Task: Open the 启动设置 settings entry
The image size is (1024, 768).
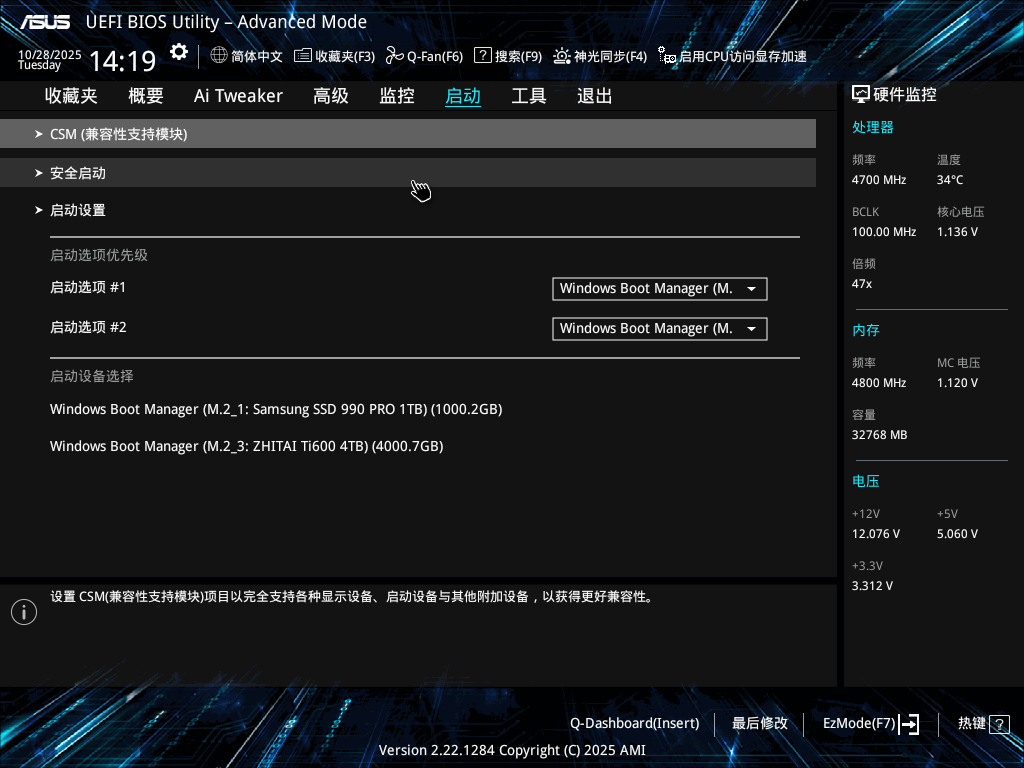Action: (77, 210)
